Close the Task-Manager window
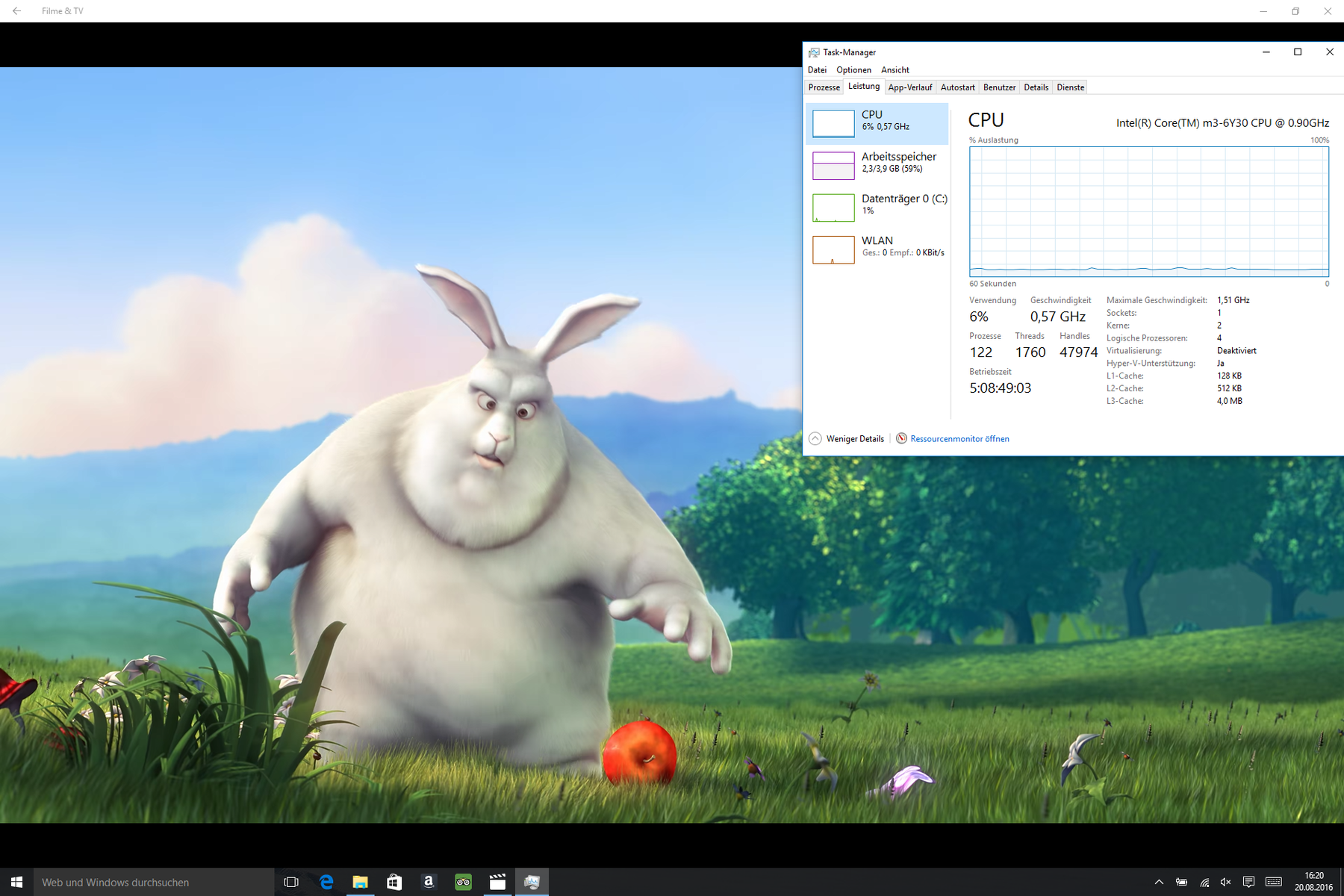The width and height of the screenshot is (1344, 896). [x=1329, y=52]
